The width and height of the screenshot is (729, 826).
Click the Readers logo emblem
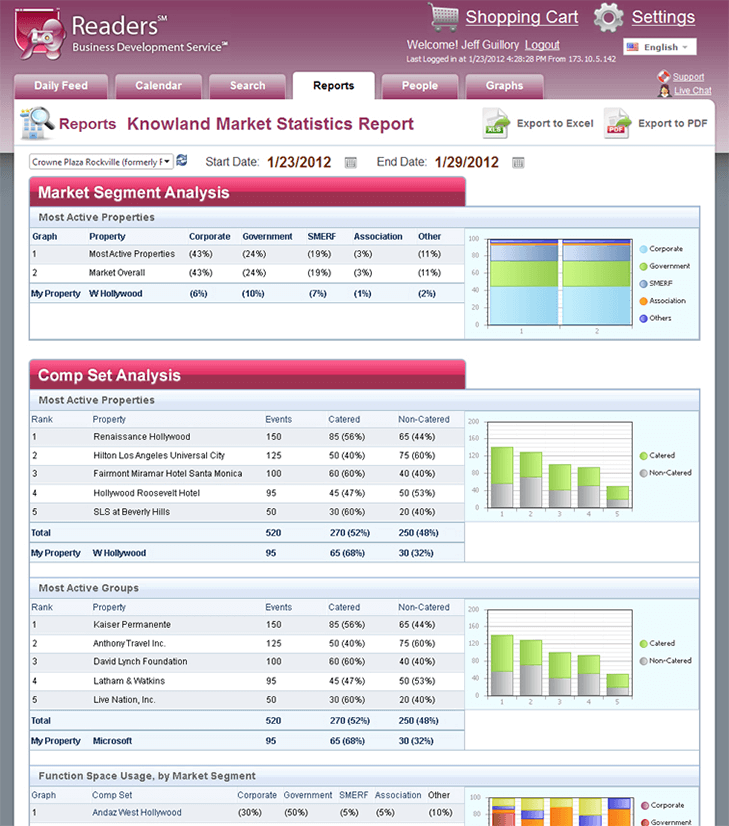(x=40, y=34)
